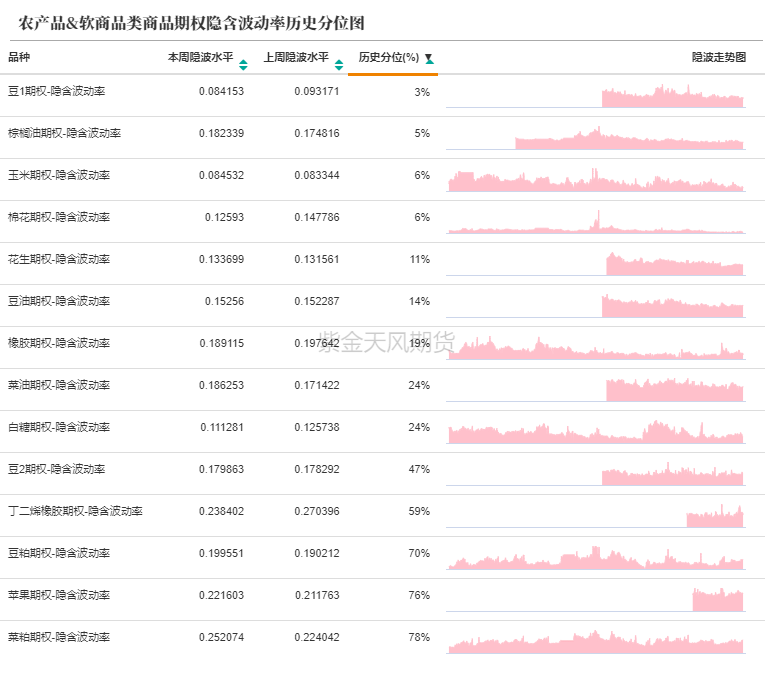
Task: Sort by 本周隐波水平 arrow icon
Action: (243, 65)
